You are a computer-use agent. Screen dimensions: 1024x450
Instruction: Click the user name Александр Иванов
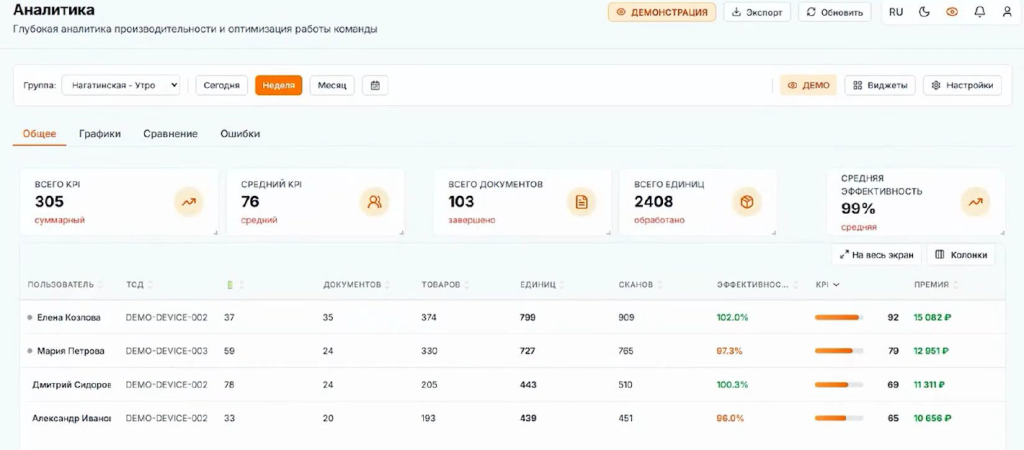coord(72,418)
